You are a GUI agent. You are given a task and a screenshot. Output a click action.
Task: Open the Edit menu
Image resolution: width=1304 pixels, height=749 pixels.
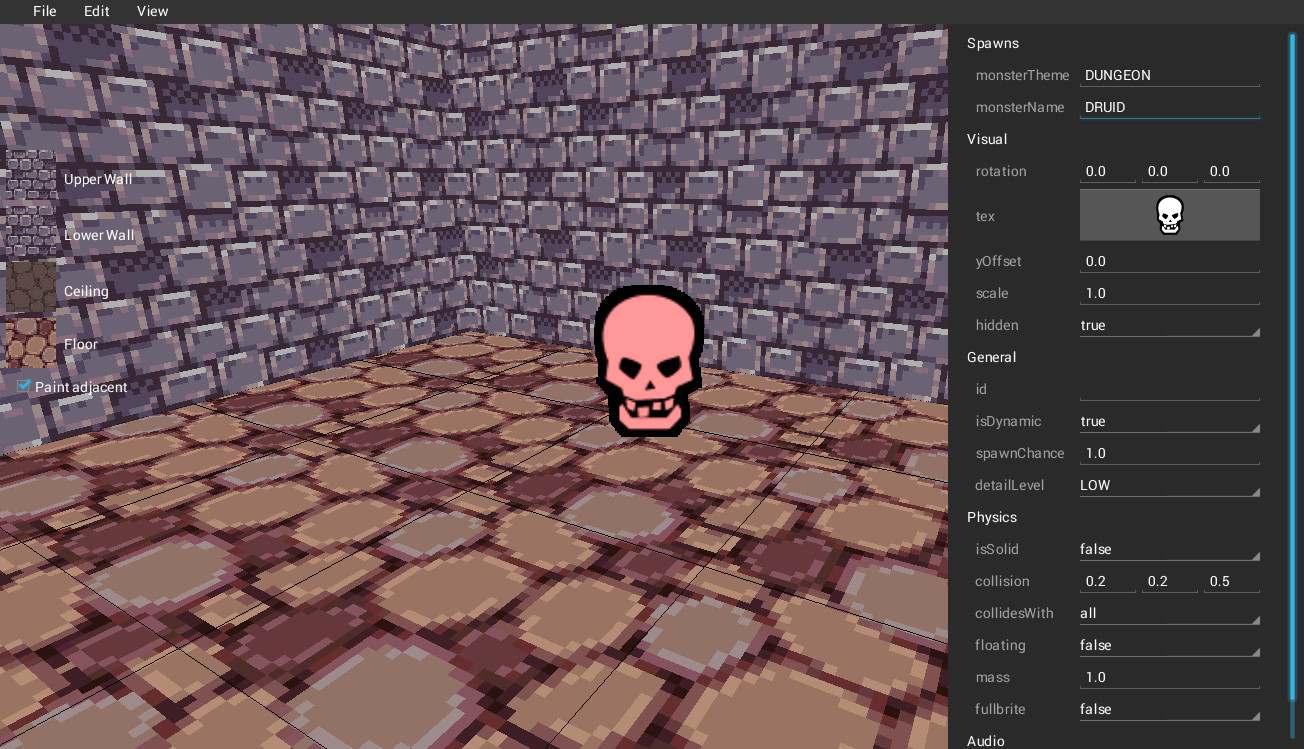tap(97, 11)
